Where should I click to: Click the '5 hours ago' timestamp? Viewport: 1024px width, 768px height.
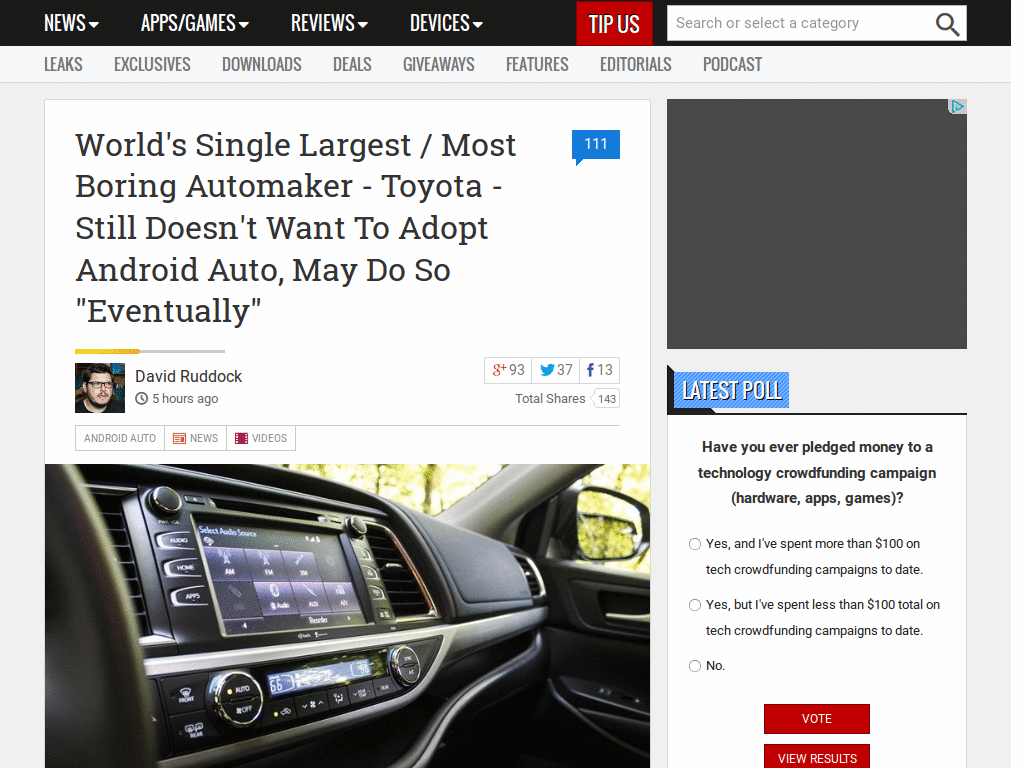click(185, 399)
